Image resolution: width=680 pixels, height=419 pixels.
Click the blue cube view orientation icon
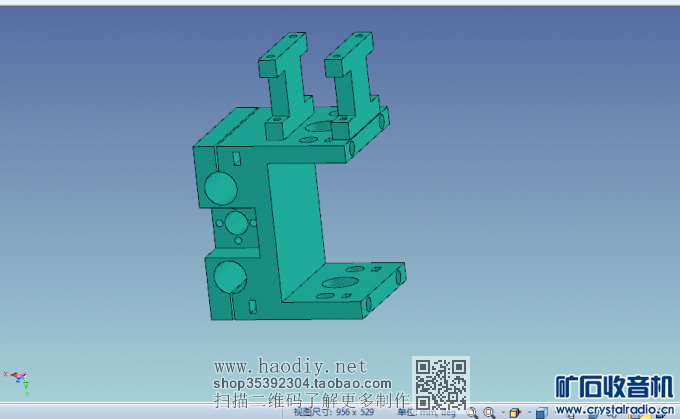(541, 412)
